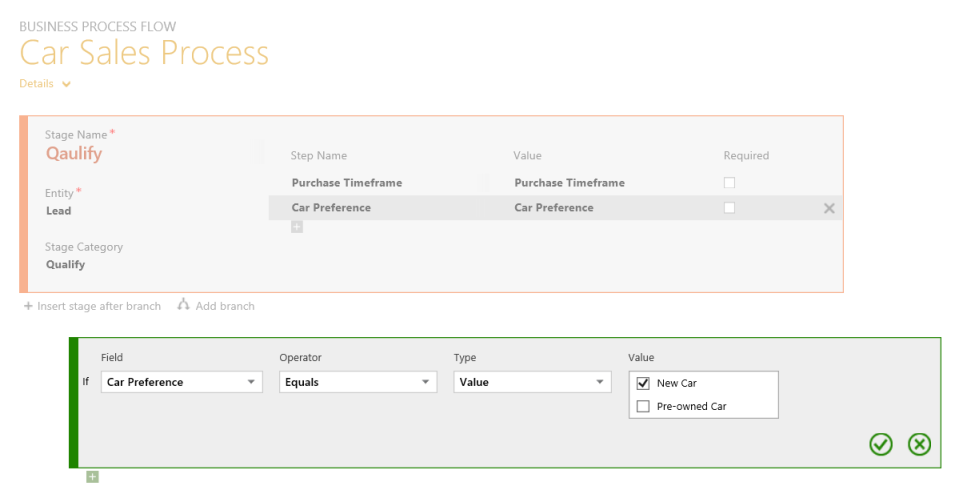Click the green plus below condition
Viewport: 955px width, 490px height.
(92, 477)
